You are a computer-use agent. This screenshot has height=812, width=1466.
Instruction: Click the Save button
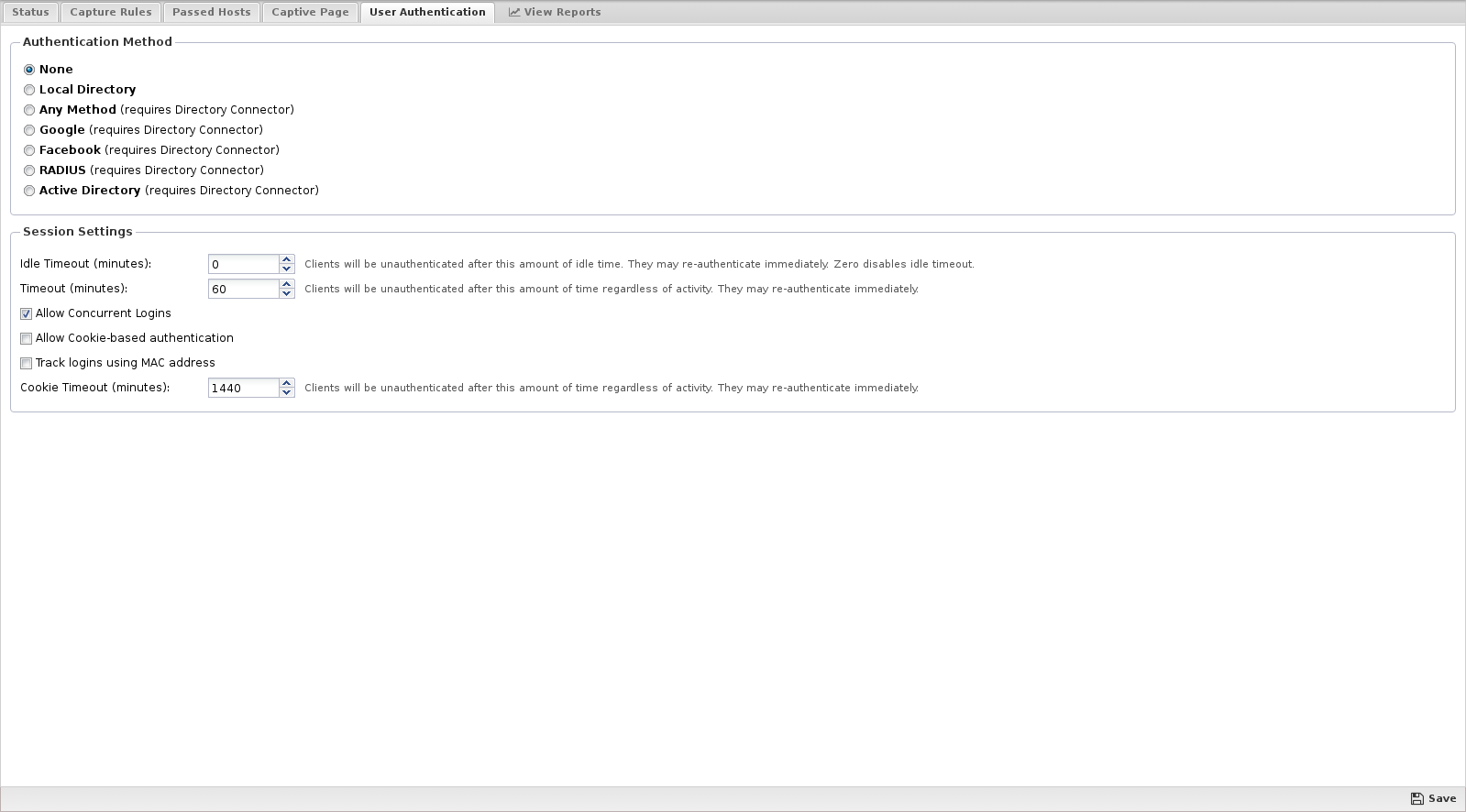1433,798
